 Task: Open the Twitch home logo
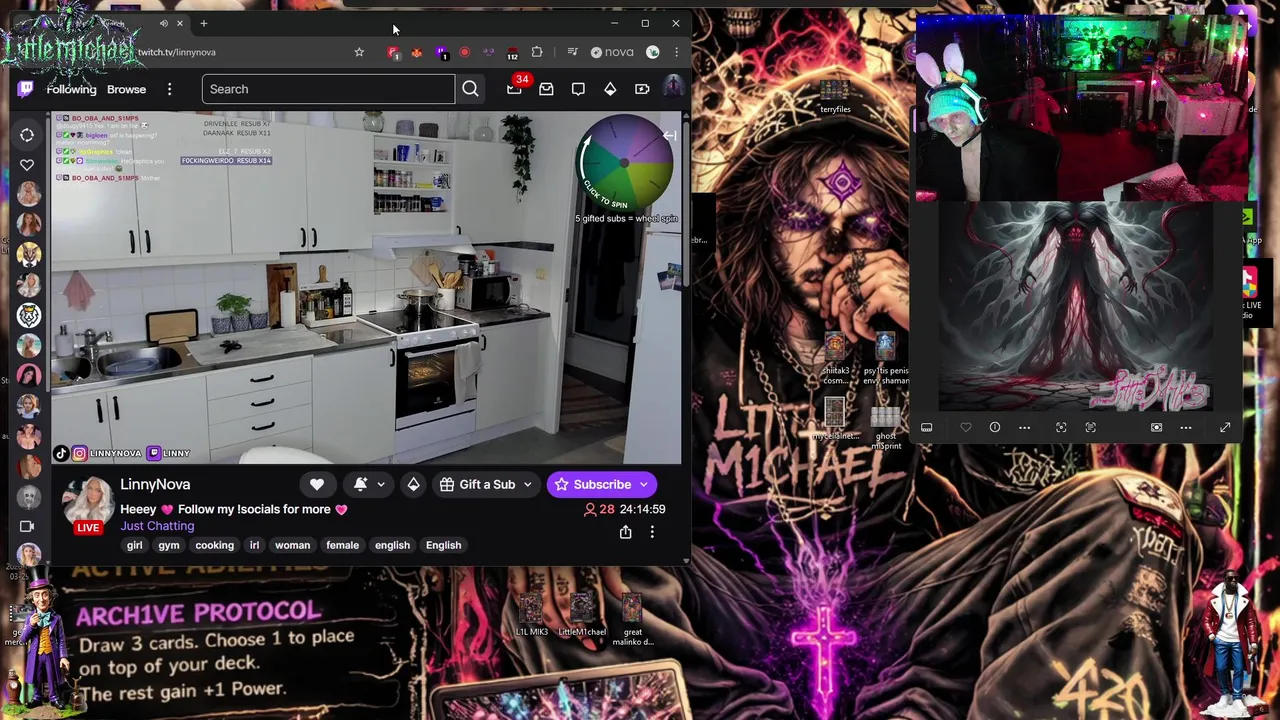coord(26,89)
